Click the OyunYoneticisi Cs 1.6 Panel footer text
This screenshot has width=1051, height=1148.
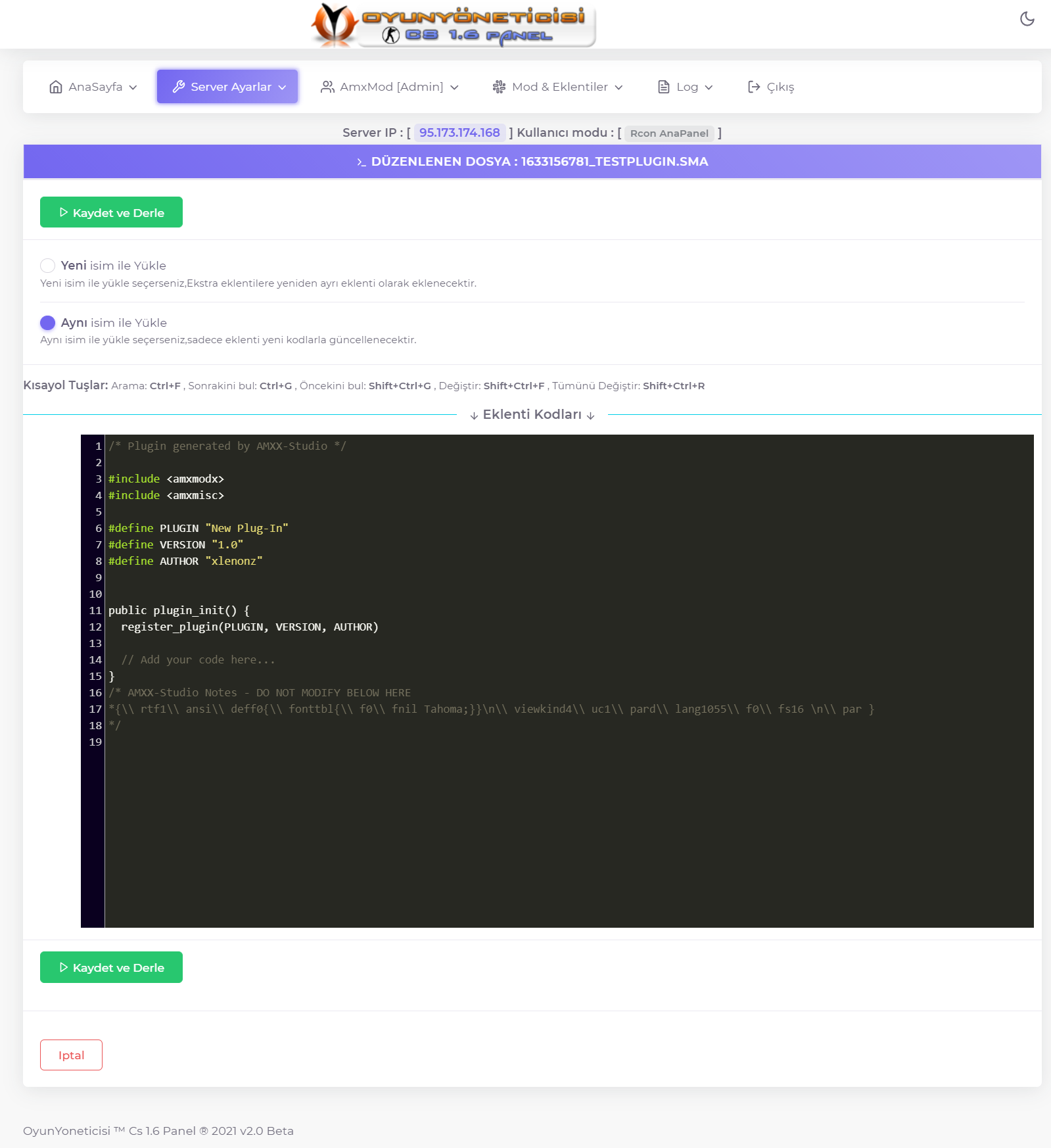(x=158, y=1131)
